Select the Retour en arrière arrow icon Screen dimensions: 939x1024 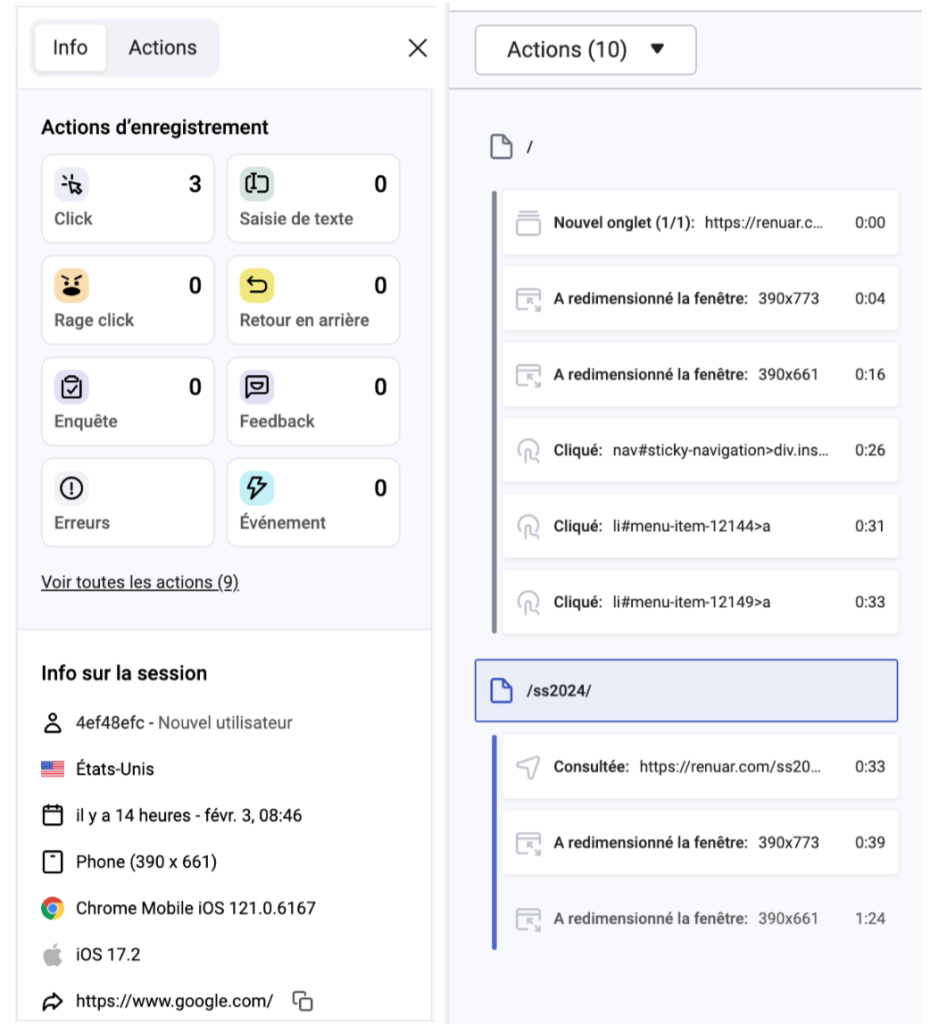tap(257, 286)
